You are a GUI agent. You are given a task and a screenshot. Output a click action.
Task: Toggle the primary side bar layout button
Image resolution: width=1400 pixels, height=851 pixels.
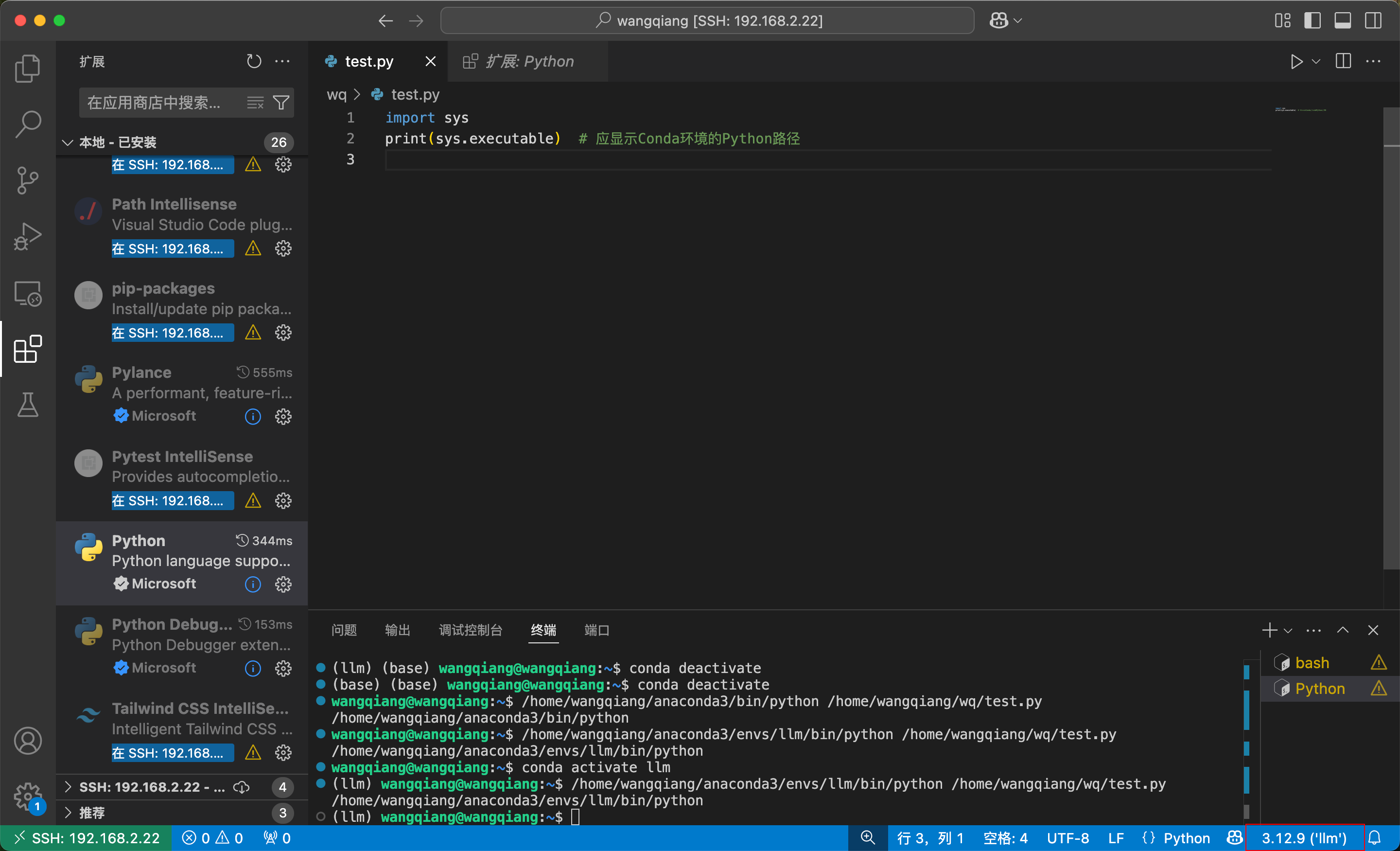(x=1312, y=20)
